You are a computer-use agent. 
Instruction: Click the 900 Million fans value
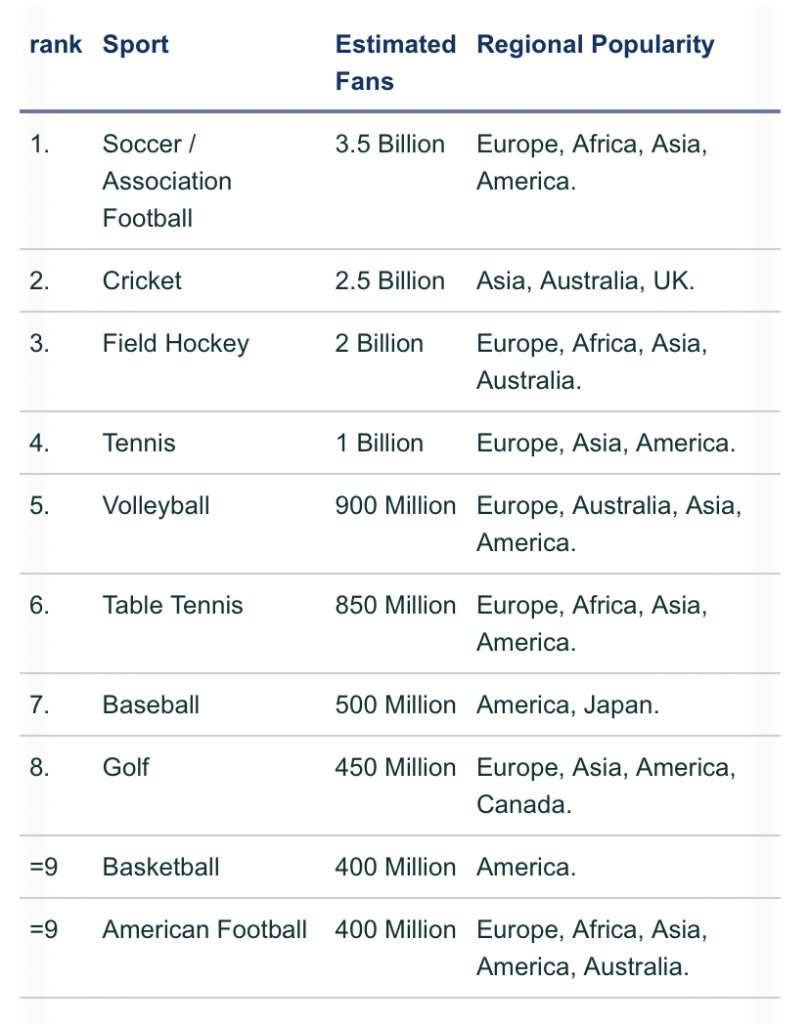(395, 506)
